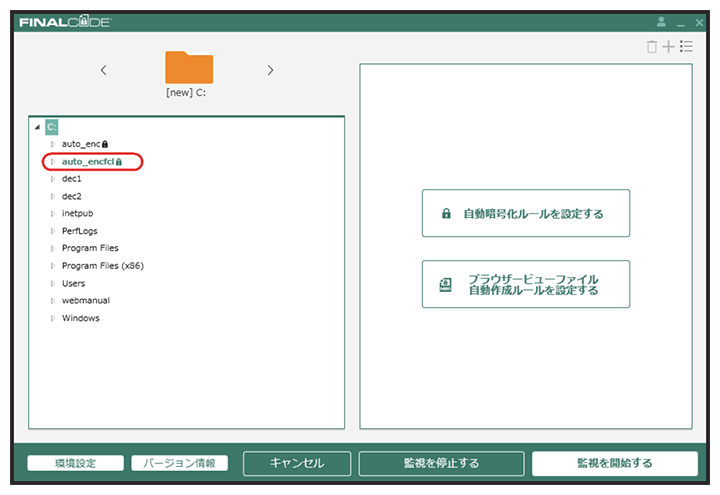Click the previous folder left arrow
The width and height of the screenshot is (720, 495).
104,70
